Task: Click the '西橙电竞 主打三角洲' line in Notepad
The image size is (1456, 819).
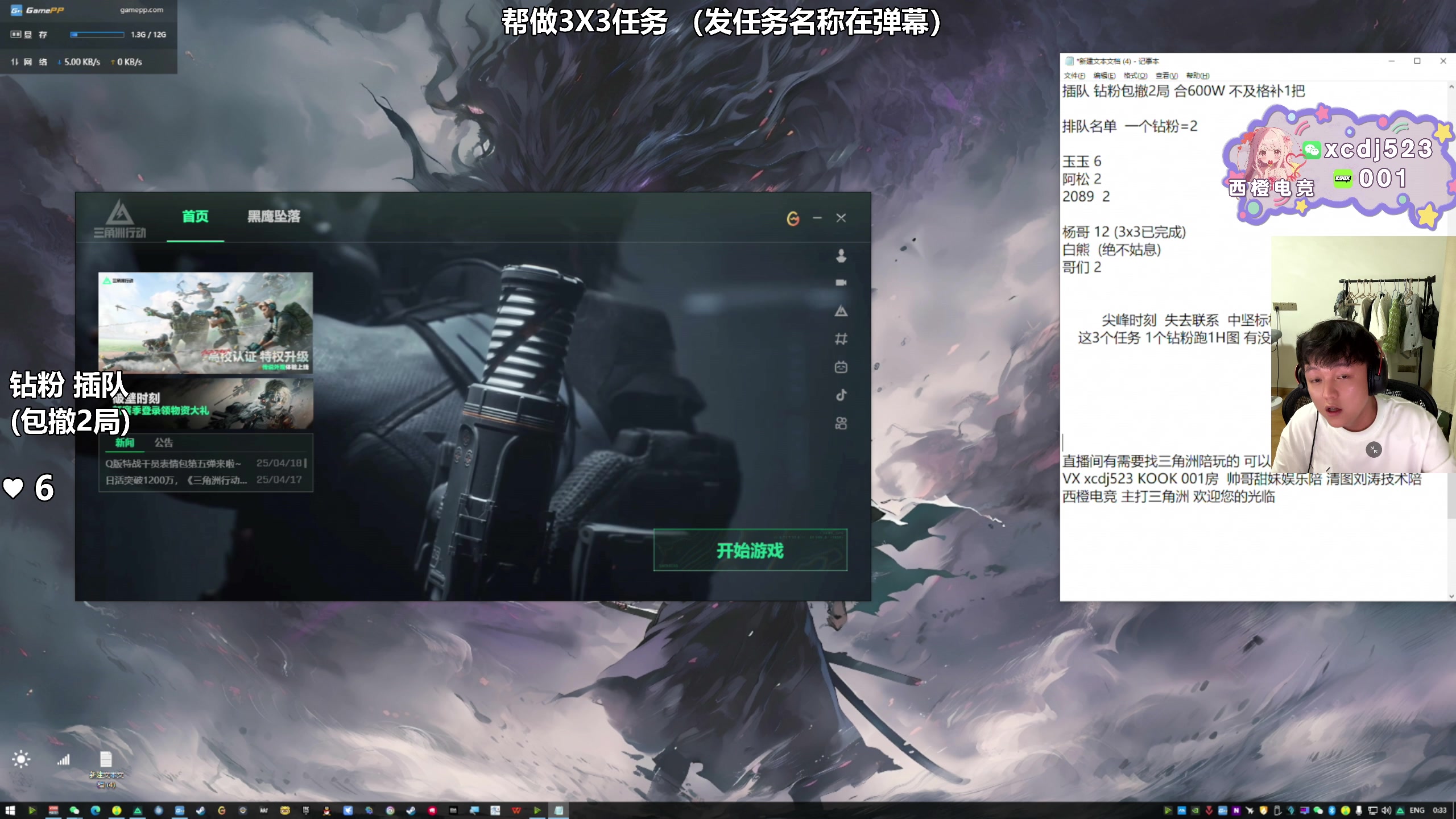Action: (1169, 497)
